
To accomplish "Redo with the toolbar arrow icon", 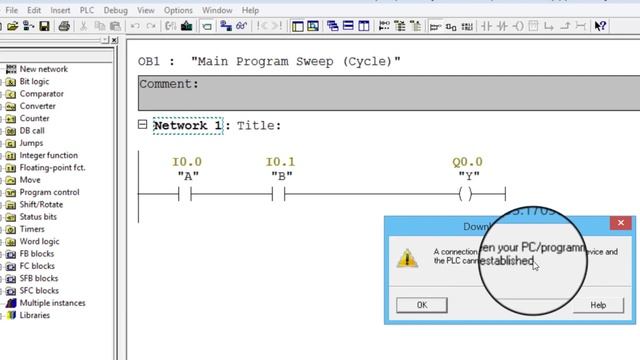I will [151, 27].
